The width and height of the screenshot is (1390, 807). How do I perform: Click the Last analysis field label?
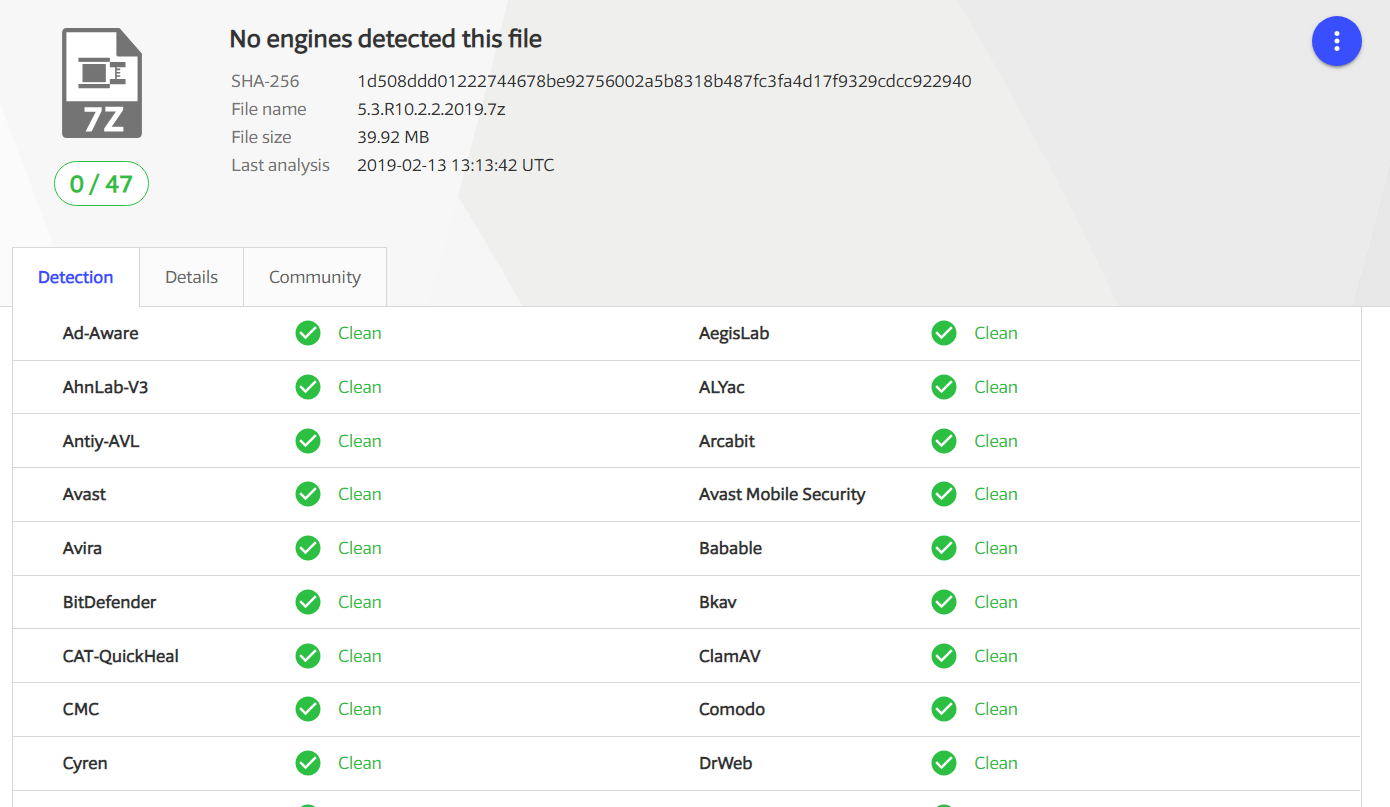pyautogui.click(x=280, y=165)
